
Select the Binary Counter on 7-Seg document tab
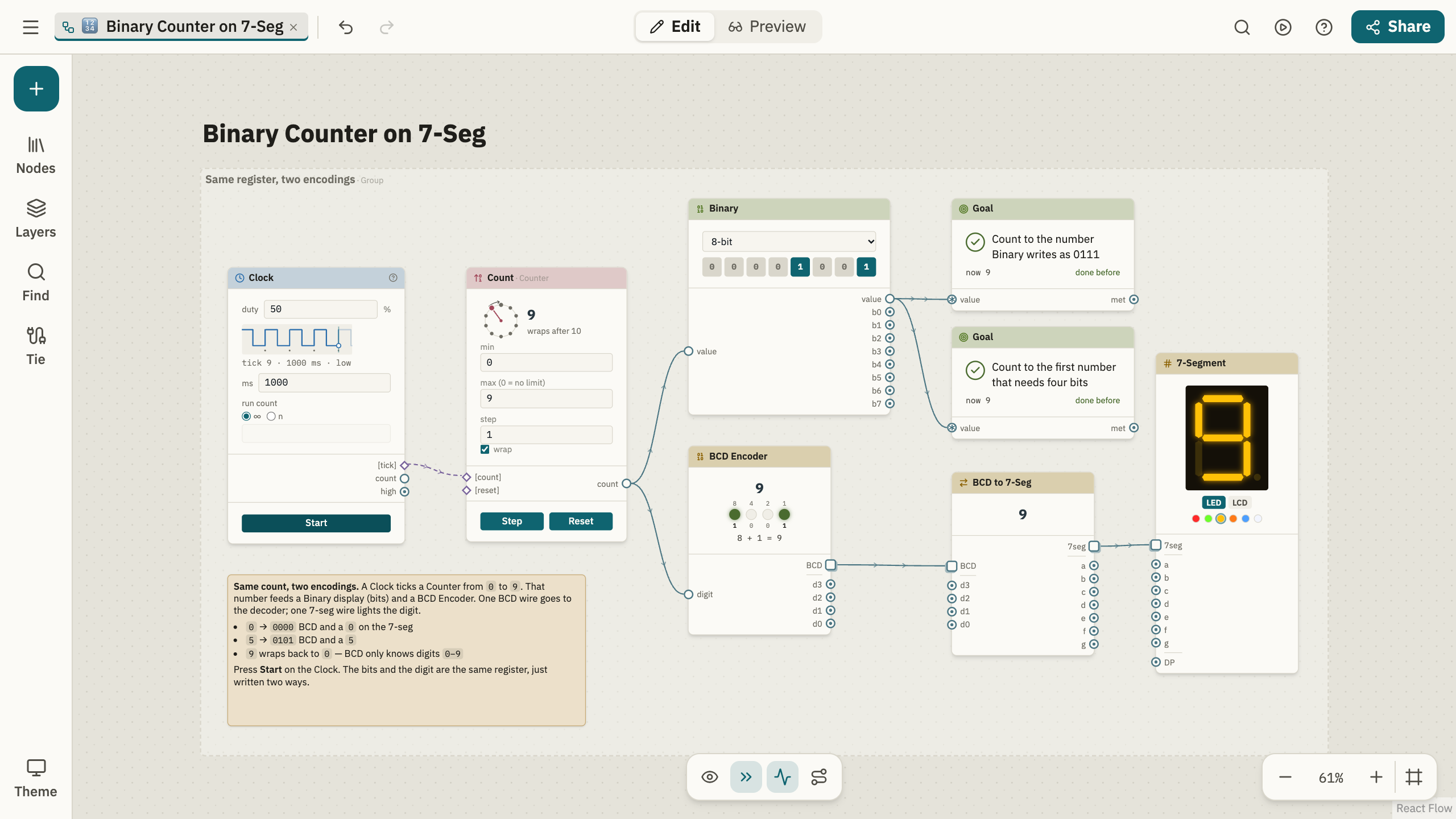[181, 27]
